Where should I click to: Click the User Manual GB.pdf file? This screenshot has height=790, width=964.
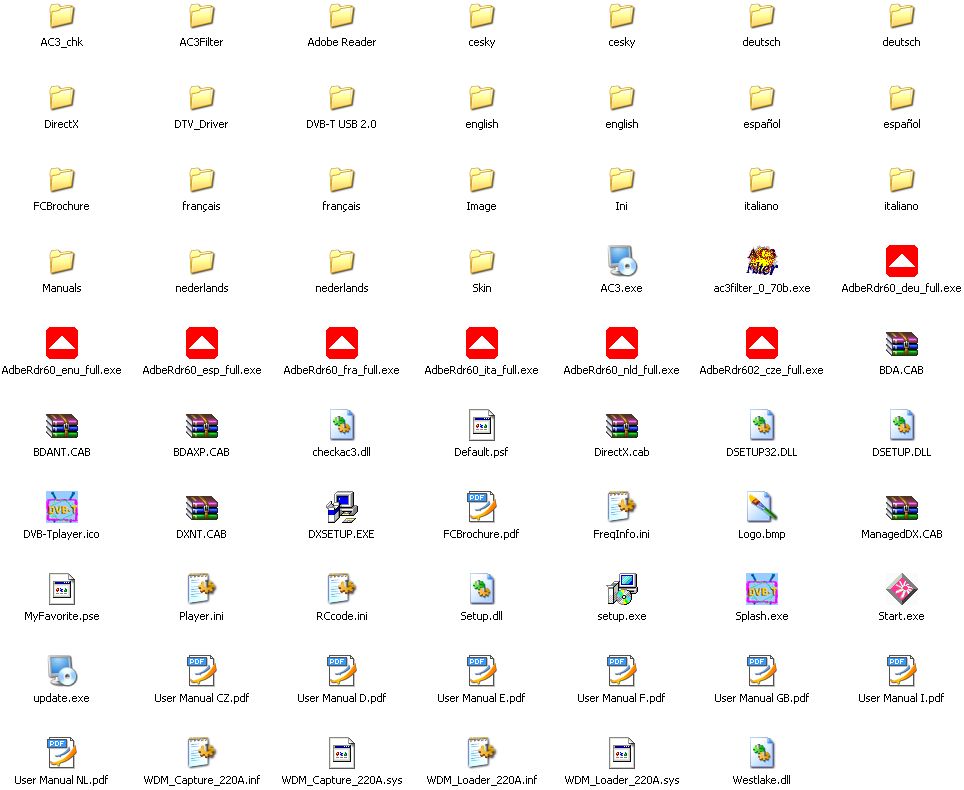761,672
